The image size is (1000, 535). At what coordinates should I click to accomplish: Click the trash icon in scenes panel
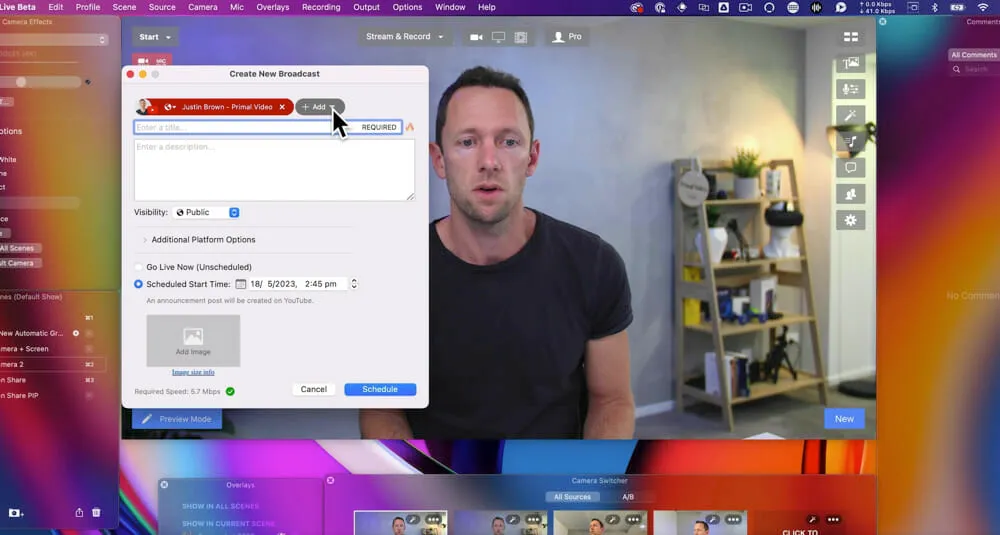click(96, 512)
